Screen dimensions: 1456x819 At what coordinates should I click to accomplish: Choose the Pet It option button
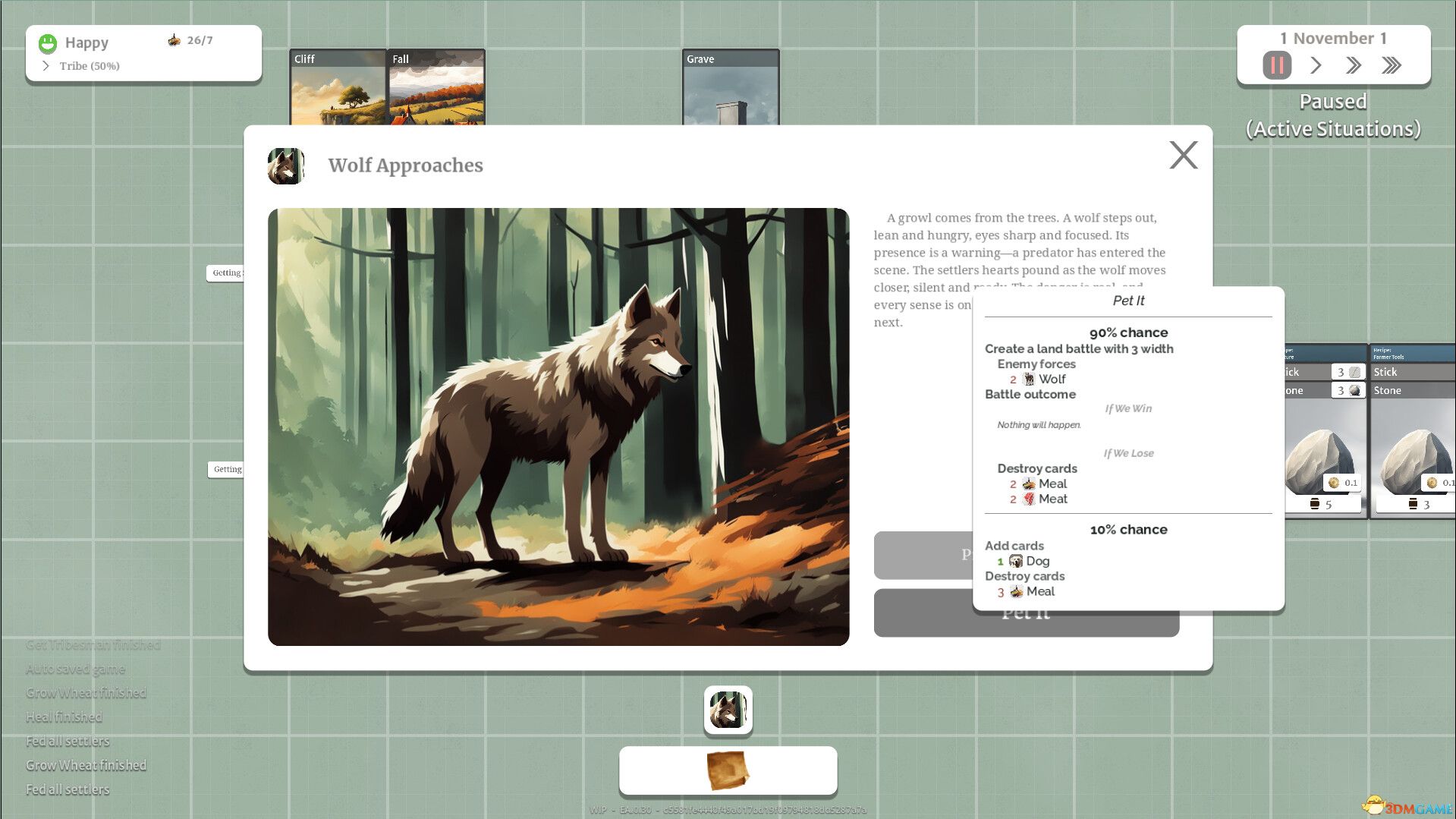(x=1026, y=613)
